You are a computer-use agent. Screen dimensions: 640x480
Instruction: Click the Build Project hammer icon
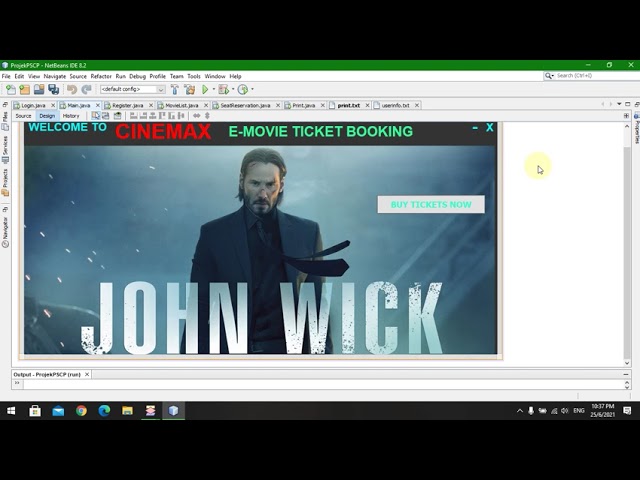coord(175,89)
